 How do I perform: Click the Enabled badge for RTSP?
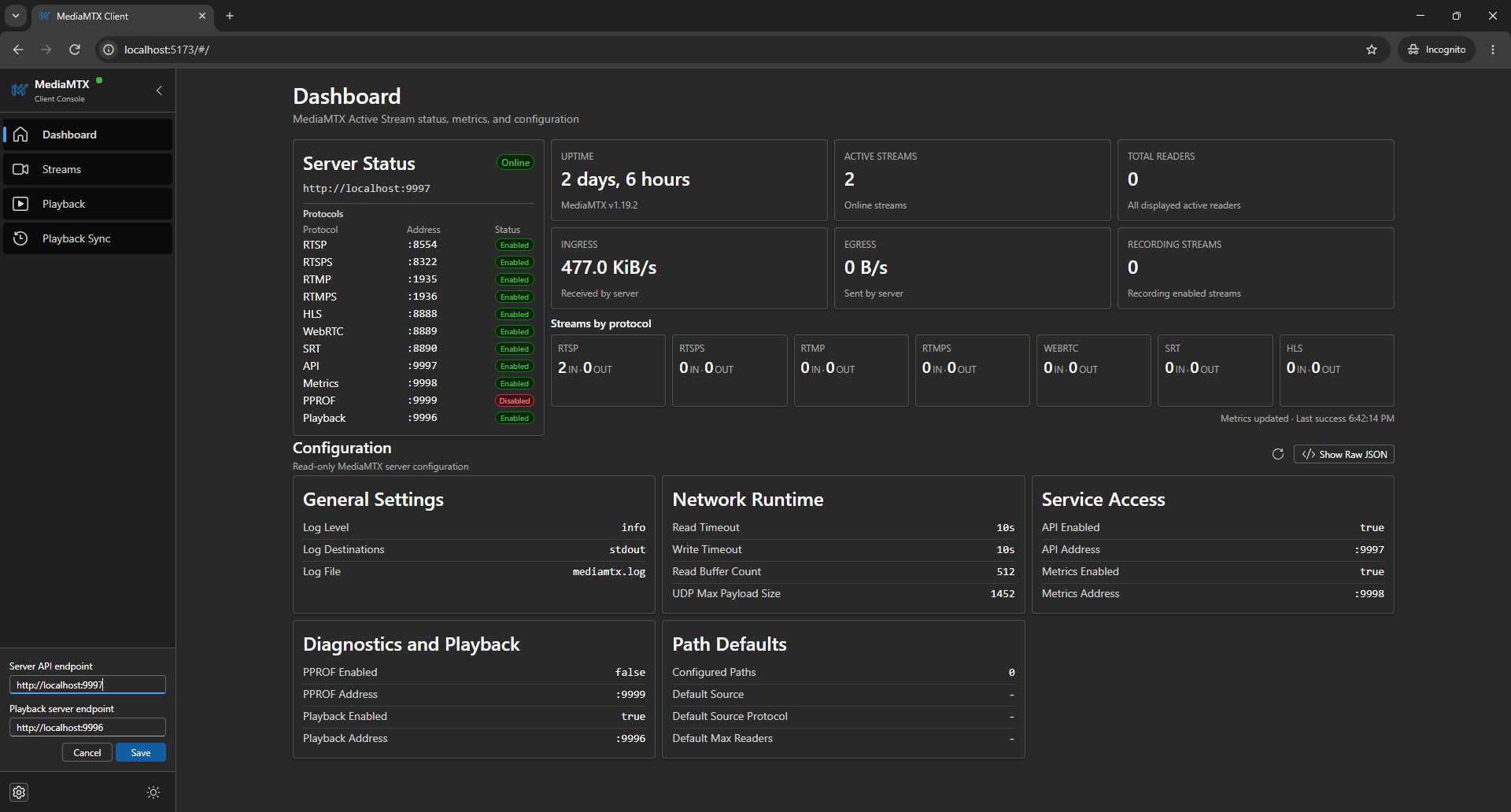(515, 245)
